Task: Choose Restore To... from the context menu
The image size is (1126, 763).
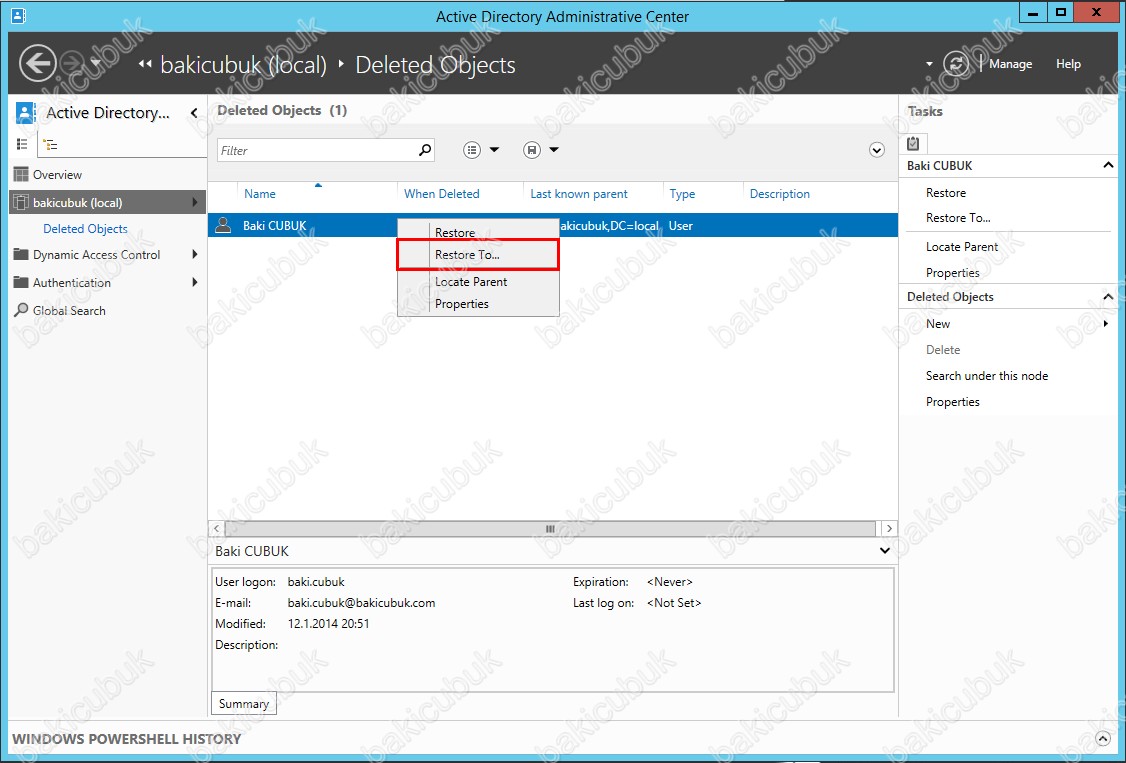Action: click(478, 254)
